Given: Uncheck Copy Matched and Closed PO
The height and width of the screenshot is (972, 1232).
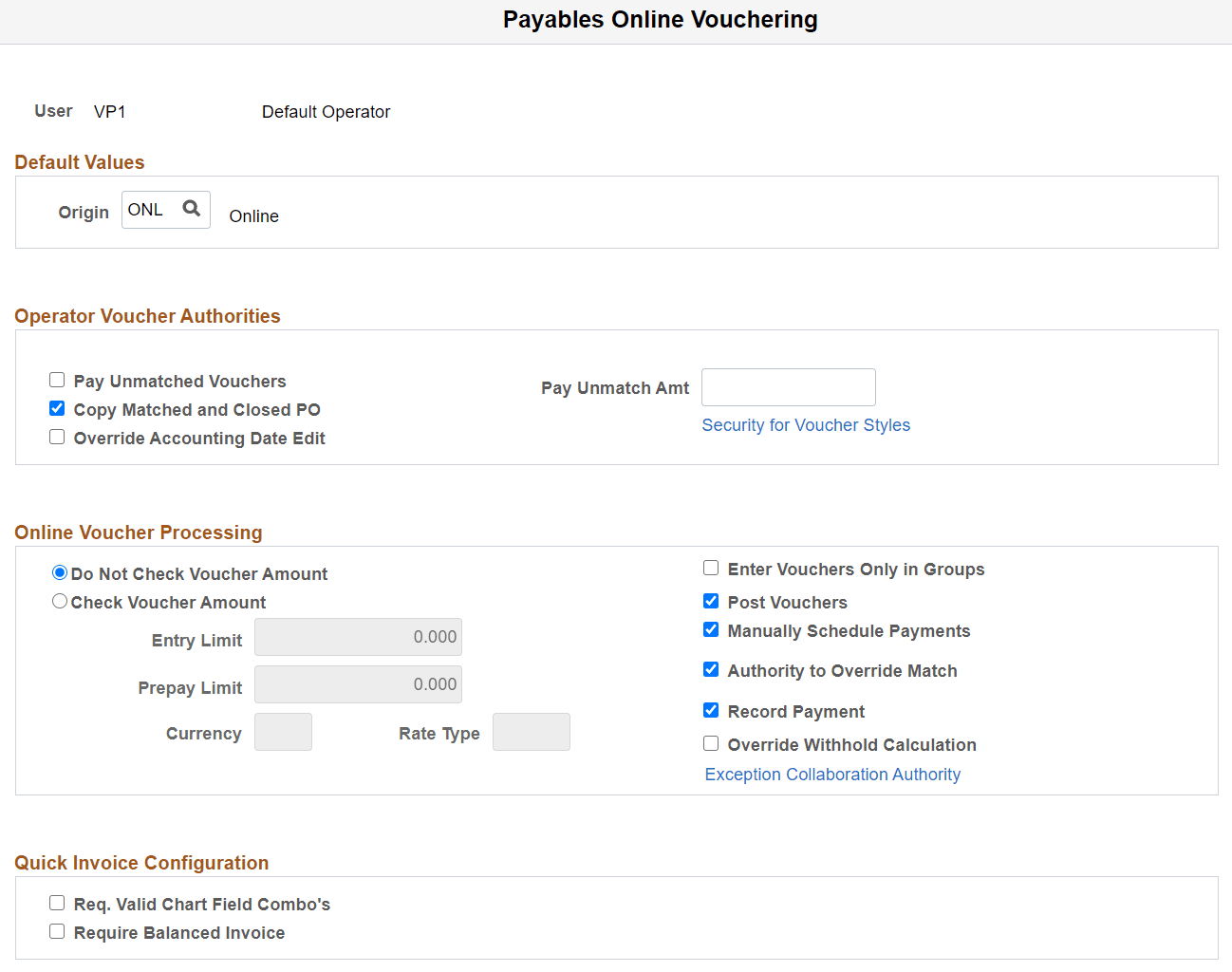Looking at the screenshot, I should (x=57, y=408).
